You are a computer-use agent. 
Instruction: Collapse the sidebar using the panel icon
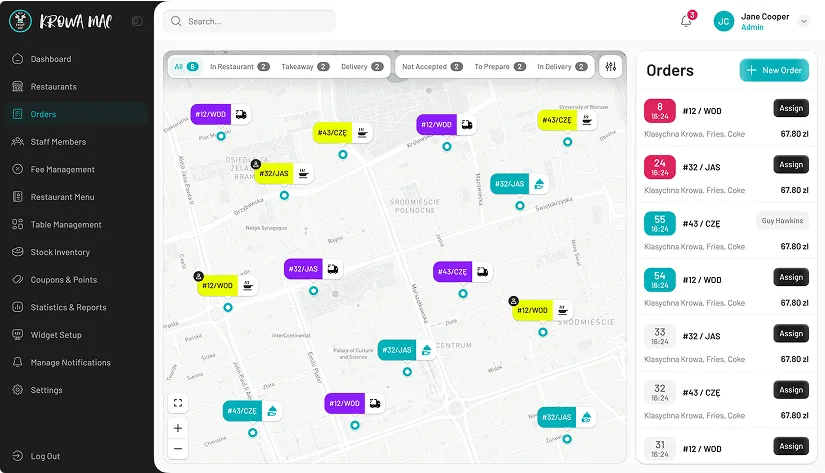(x=137, y=21)
